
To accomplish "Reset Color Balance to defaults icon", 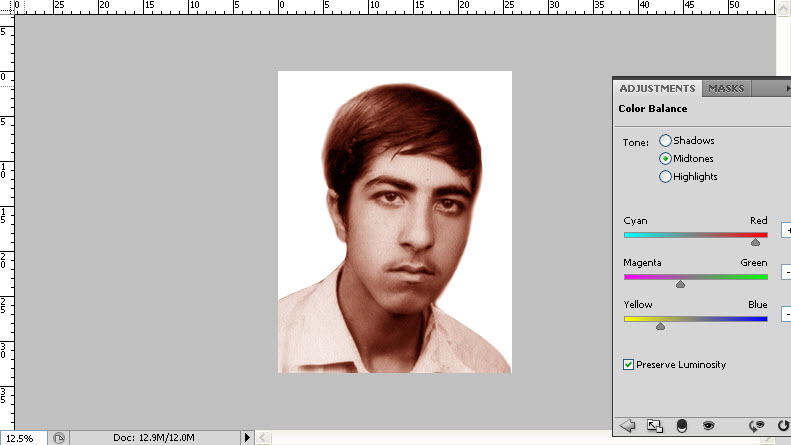I will point(783,426).
